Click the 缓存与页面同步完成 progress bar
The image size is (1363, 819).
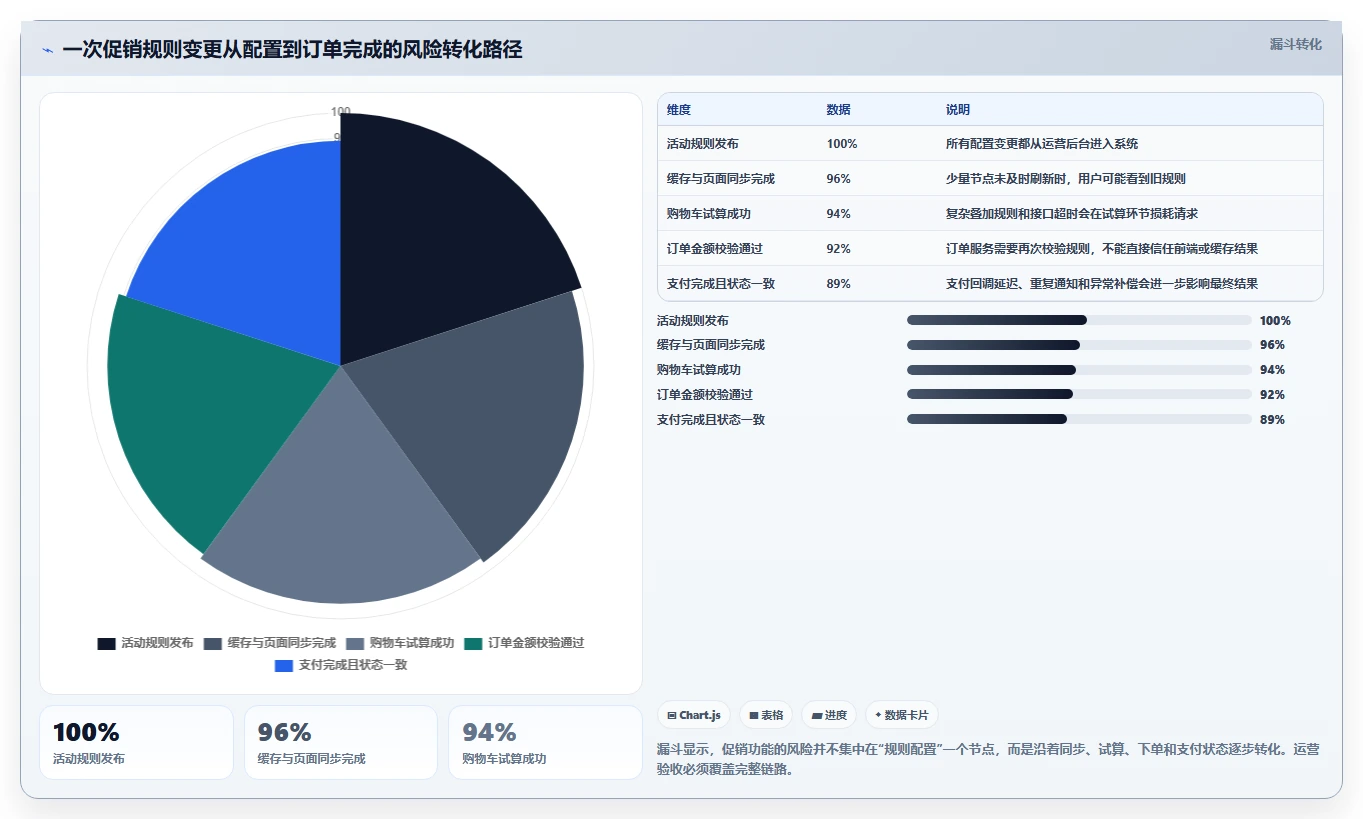[x=1079, y=345]
